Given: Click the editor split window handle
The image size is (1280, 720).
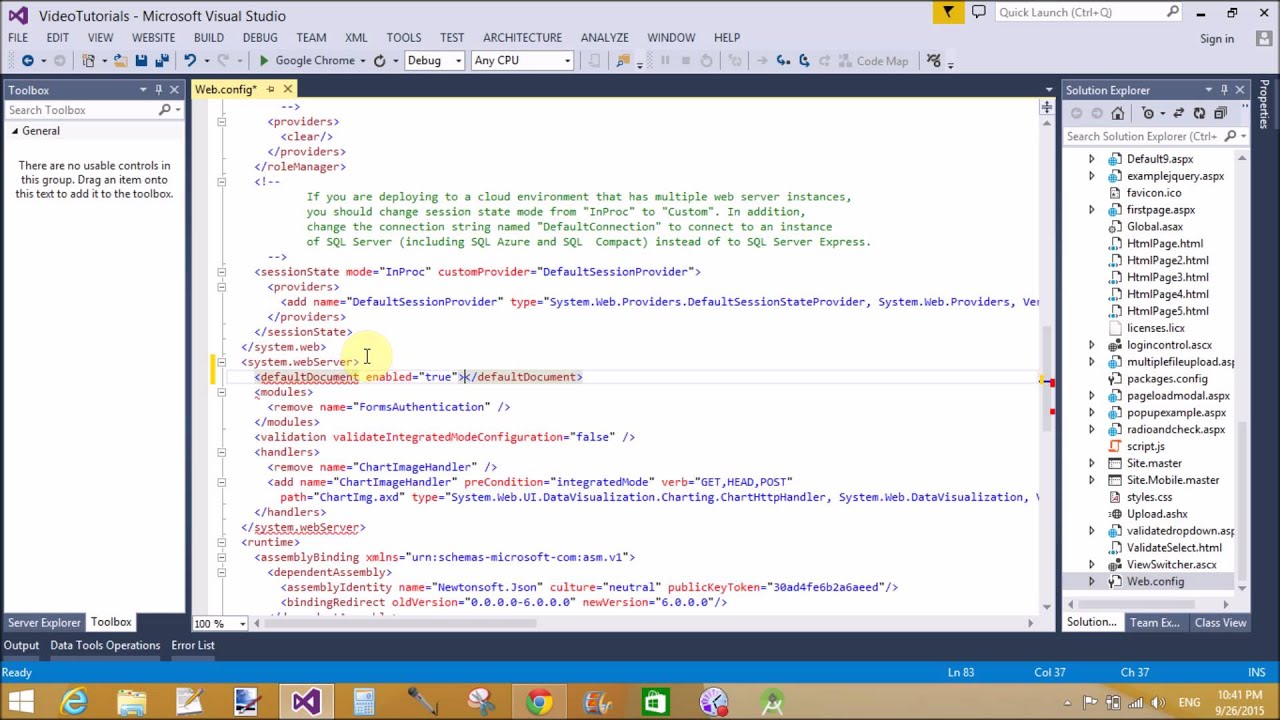Looking at the screenshot, I should (x=1047, y=107).
